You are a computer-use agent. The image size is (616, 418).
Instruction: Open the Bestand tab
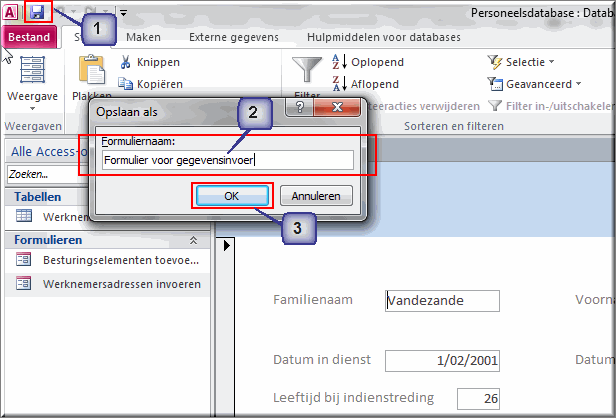pos(29,37)
